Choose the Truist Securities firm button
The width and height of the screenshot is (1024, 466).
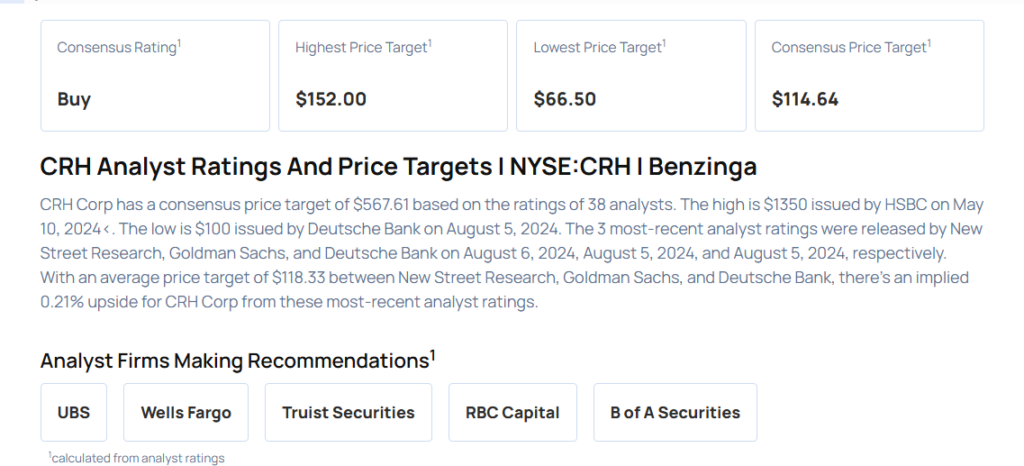(x=348, y=412)
